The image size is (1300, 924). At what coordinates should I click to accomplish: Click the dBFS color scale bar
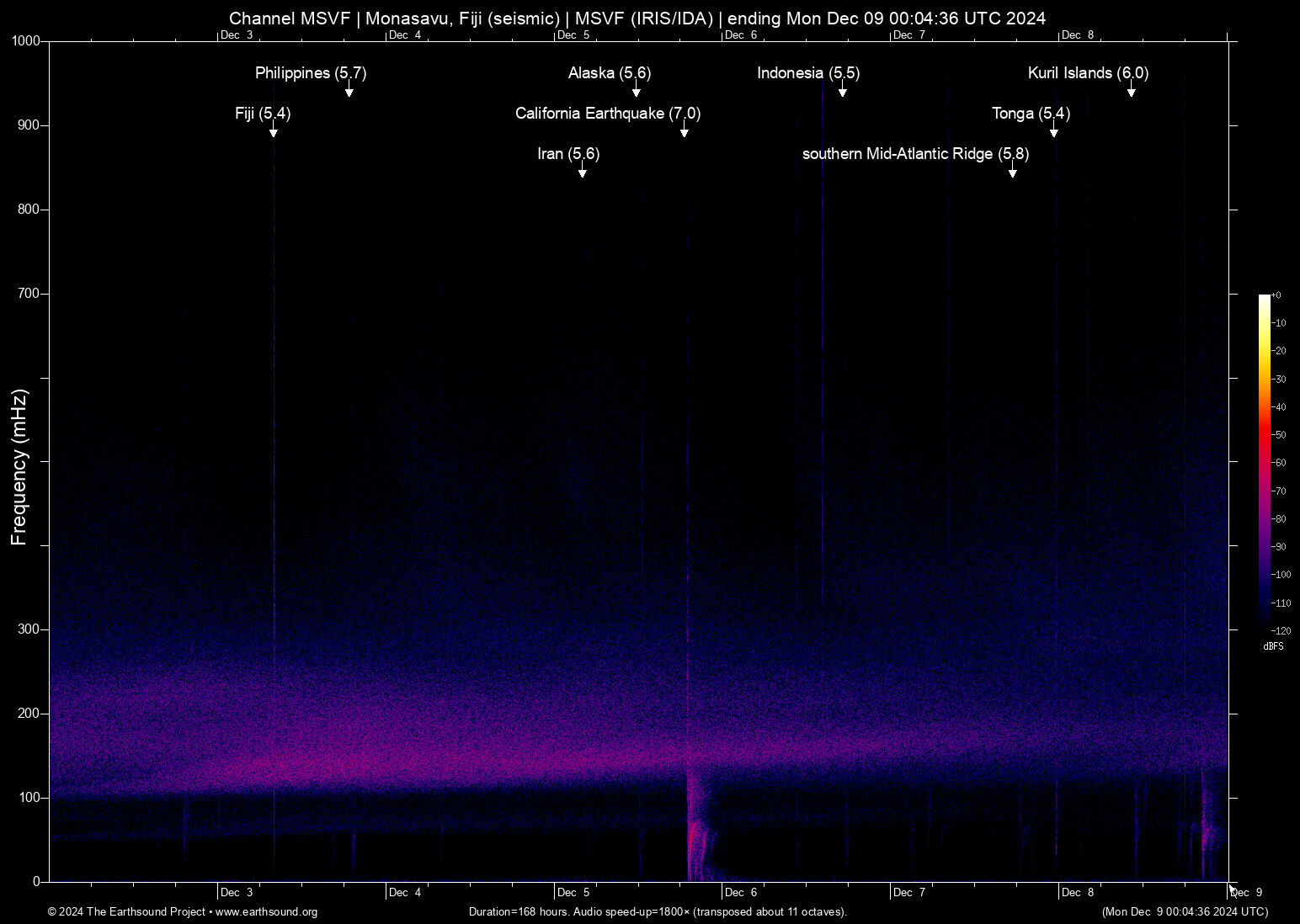click(1264, 463)
